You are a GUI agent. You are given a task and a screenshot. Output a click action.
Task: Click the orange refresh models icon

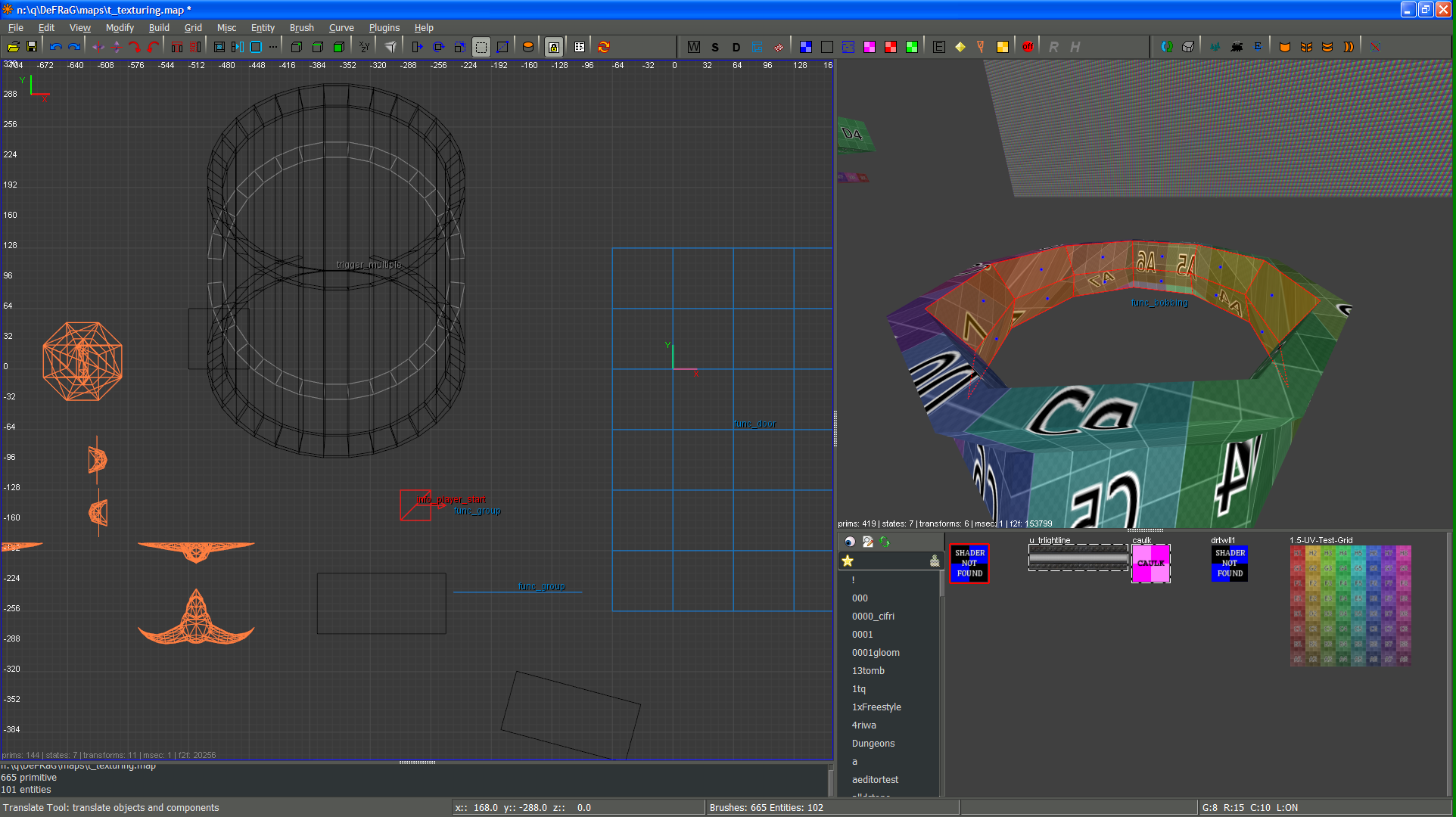[604, 47]
